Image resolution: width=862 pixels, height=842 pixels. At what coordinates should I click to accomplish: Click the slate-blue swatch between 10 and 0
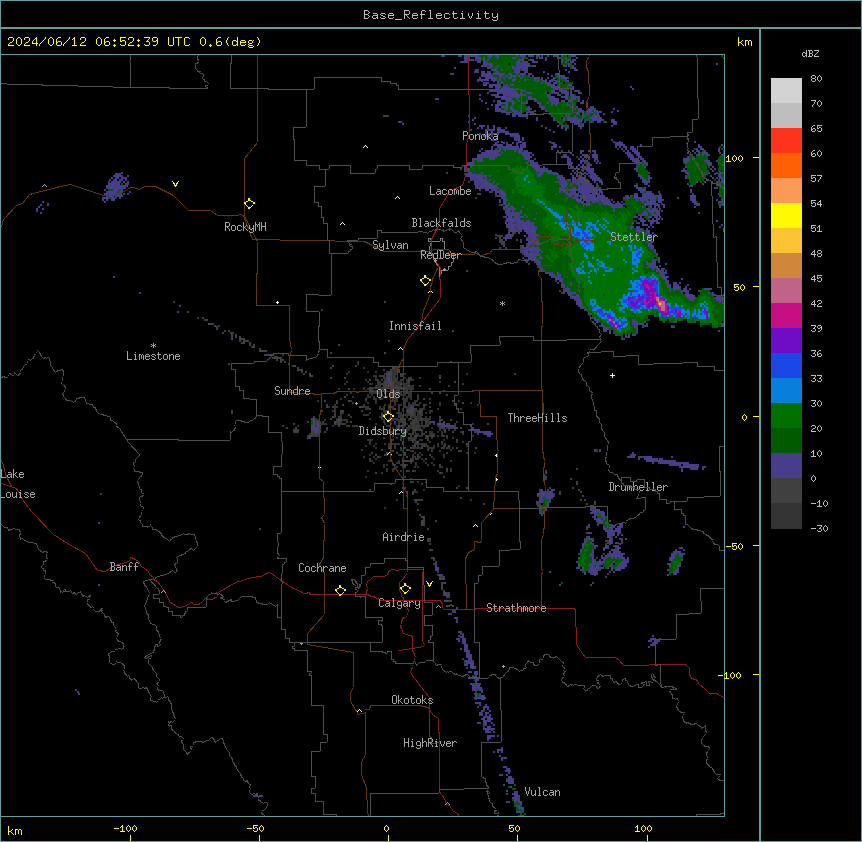(786, 466)
